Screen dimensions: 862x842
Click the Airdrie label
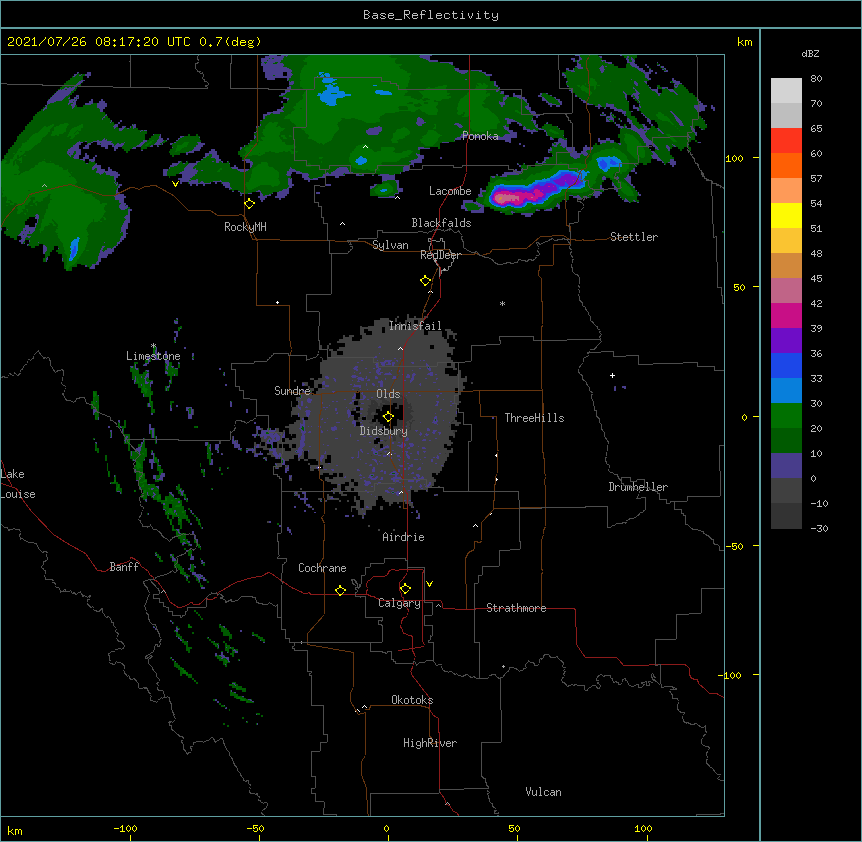tap(404, 537)
